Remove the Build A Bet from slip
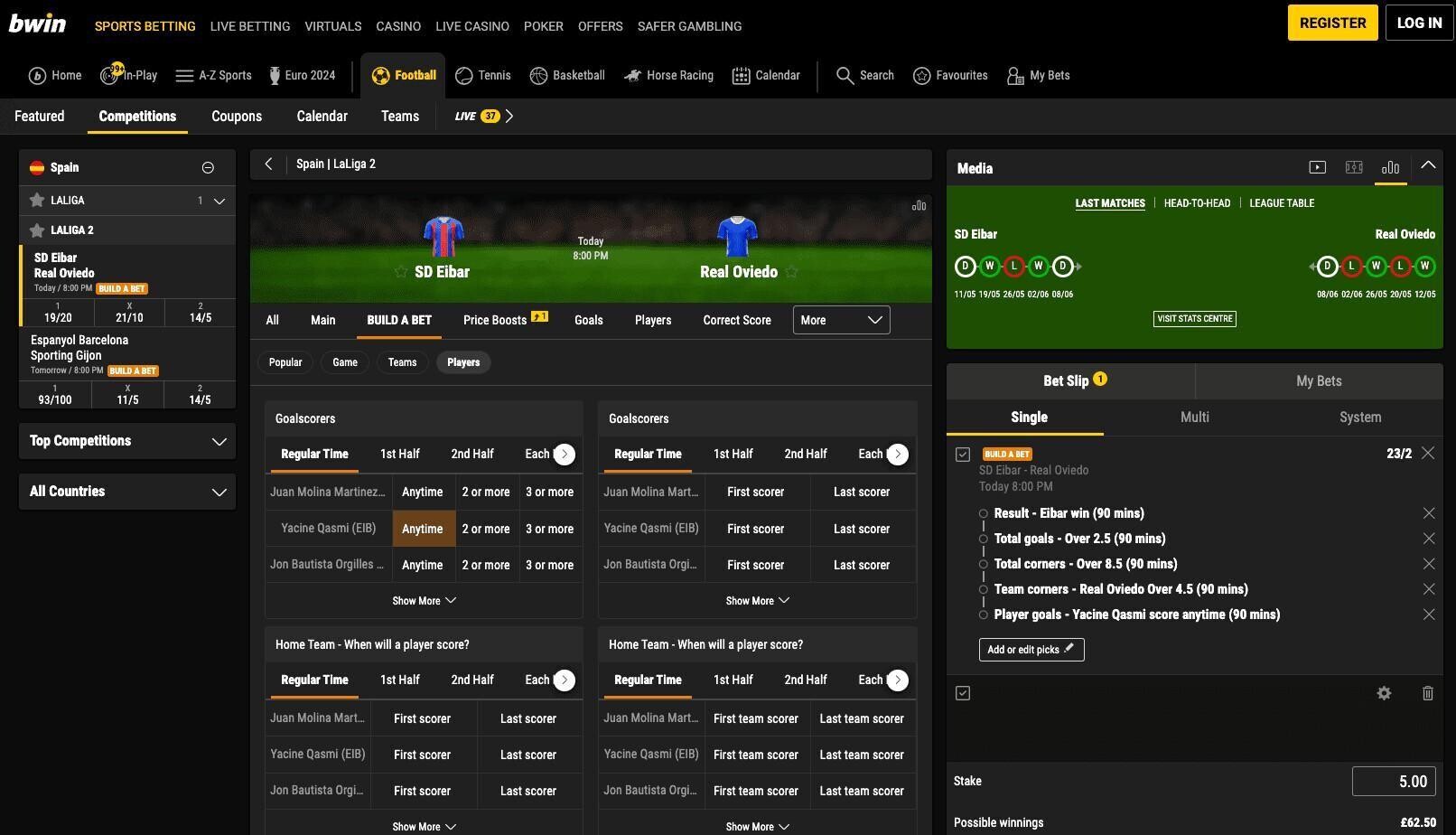Viewport: 1456px width, 835px height. [x=1428, y=453]
